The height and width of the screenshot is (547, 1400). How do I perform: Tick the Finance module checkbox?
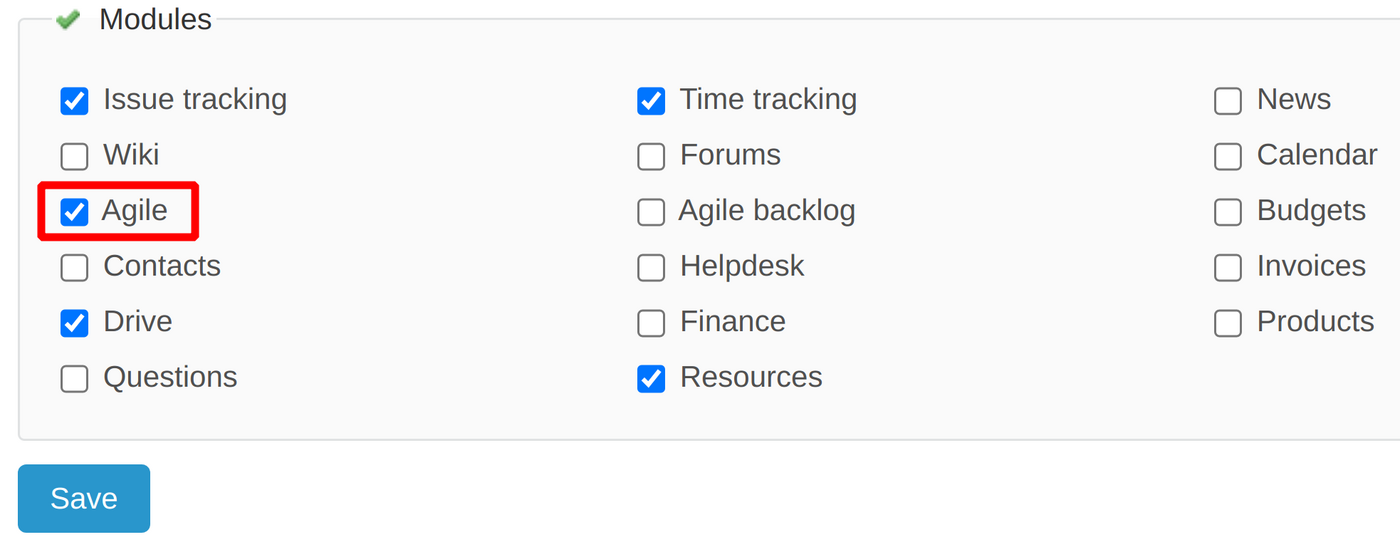[651, 323]
